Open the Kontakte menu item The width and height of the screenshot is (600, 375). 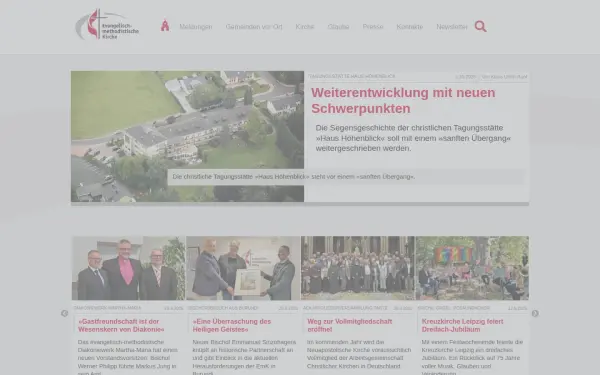(x=409, y=27)
